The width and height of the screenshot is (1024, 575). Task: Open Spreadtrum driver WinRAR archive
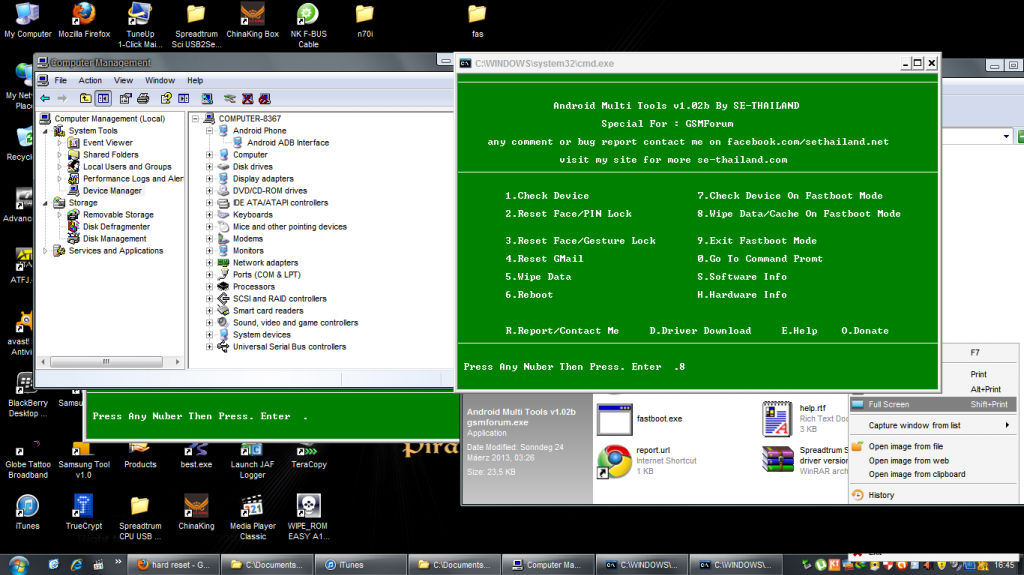[x=805, y=460]
